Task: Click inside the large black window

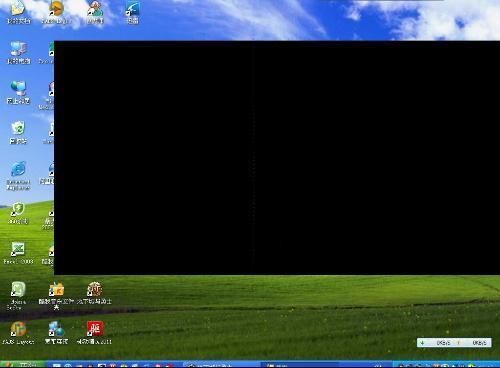Action: tap(277, 158)
